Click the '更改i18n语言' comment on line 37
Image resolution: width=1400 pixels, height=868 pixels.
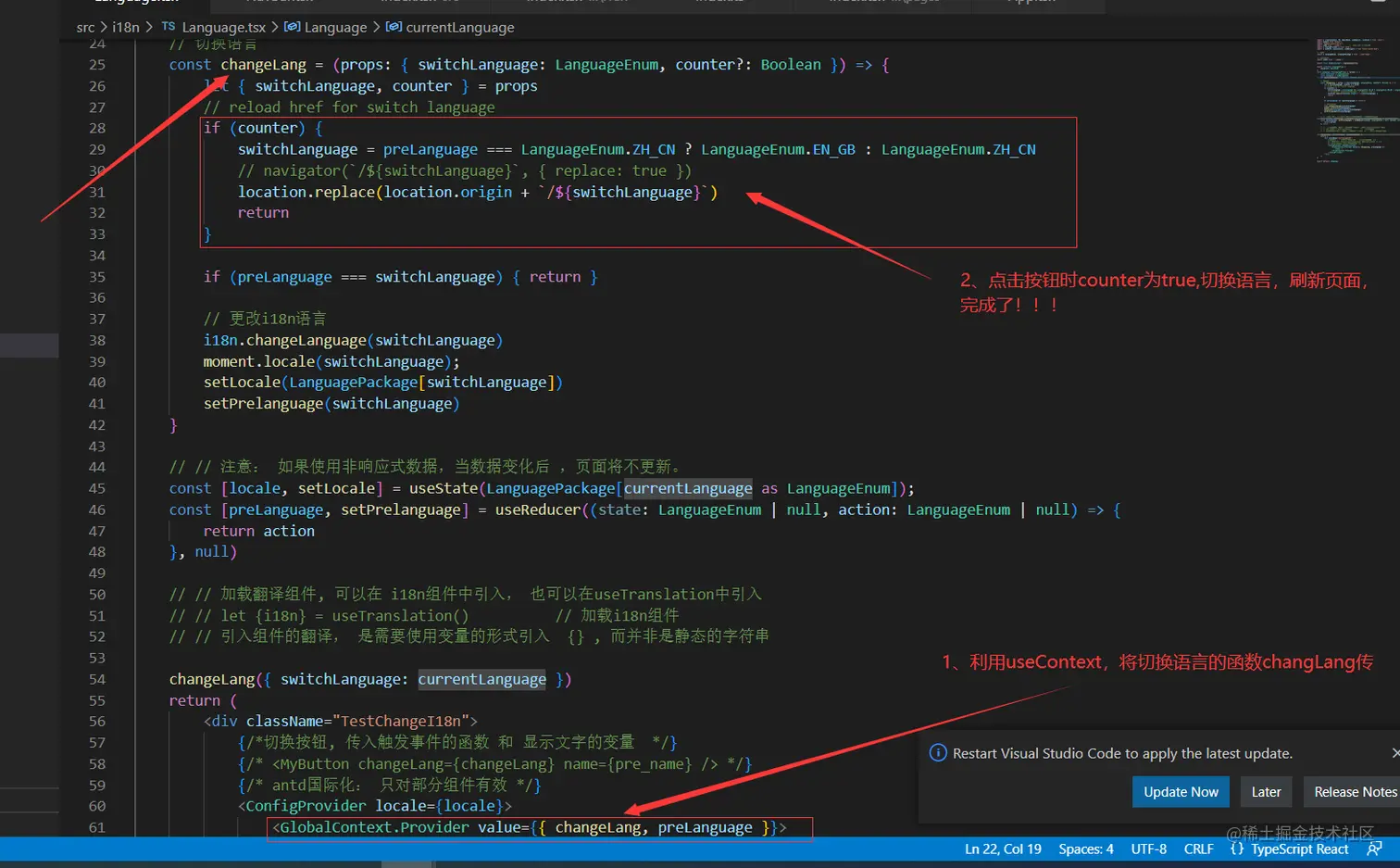point(265,319)
